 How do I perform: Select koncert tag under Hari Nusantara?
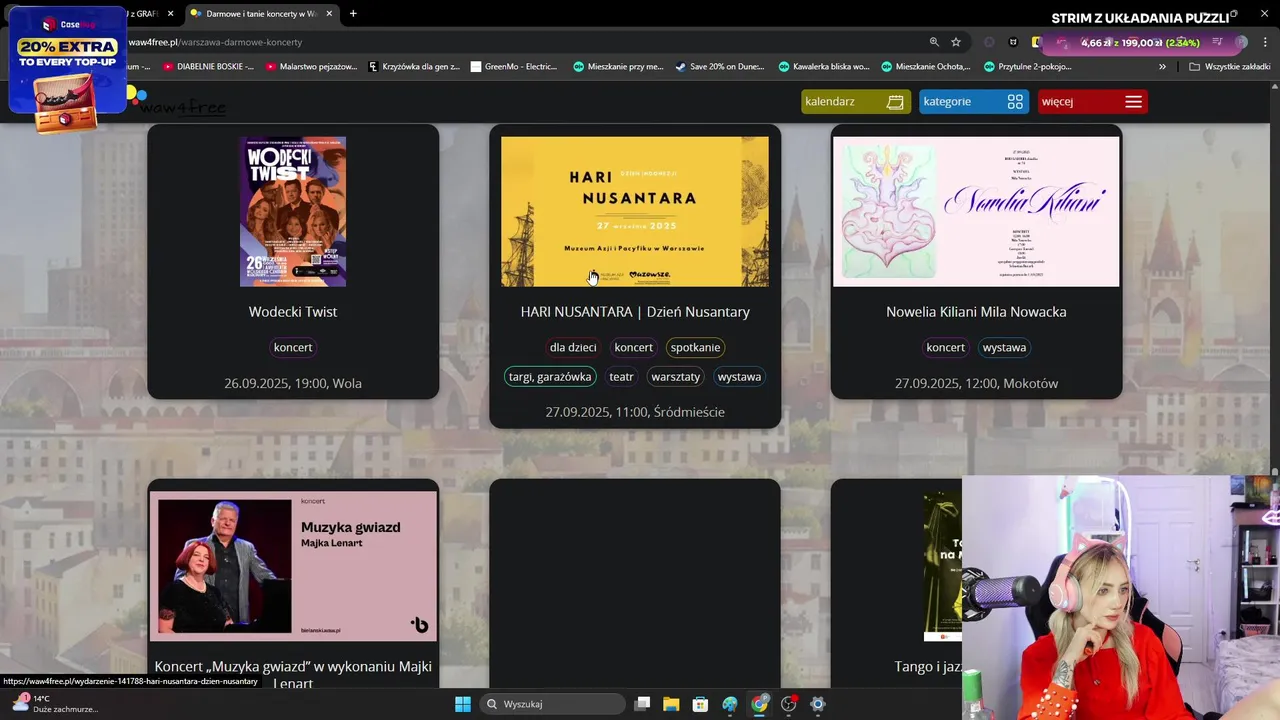coord(633,348)
